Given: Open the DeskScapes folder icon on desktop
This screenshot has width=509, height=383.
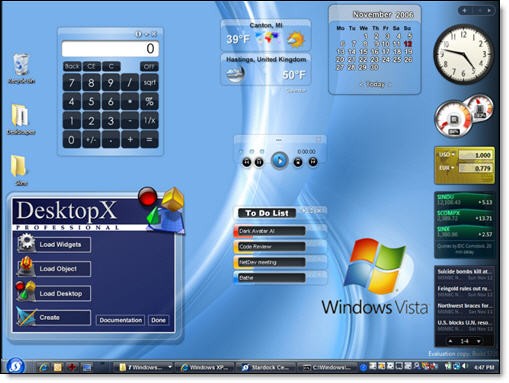Looking at the screenshot, I should 21,119.
